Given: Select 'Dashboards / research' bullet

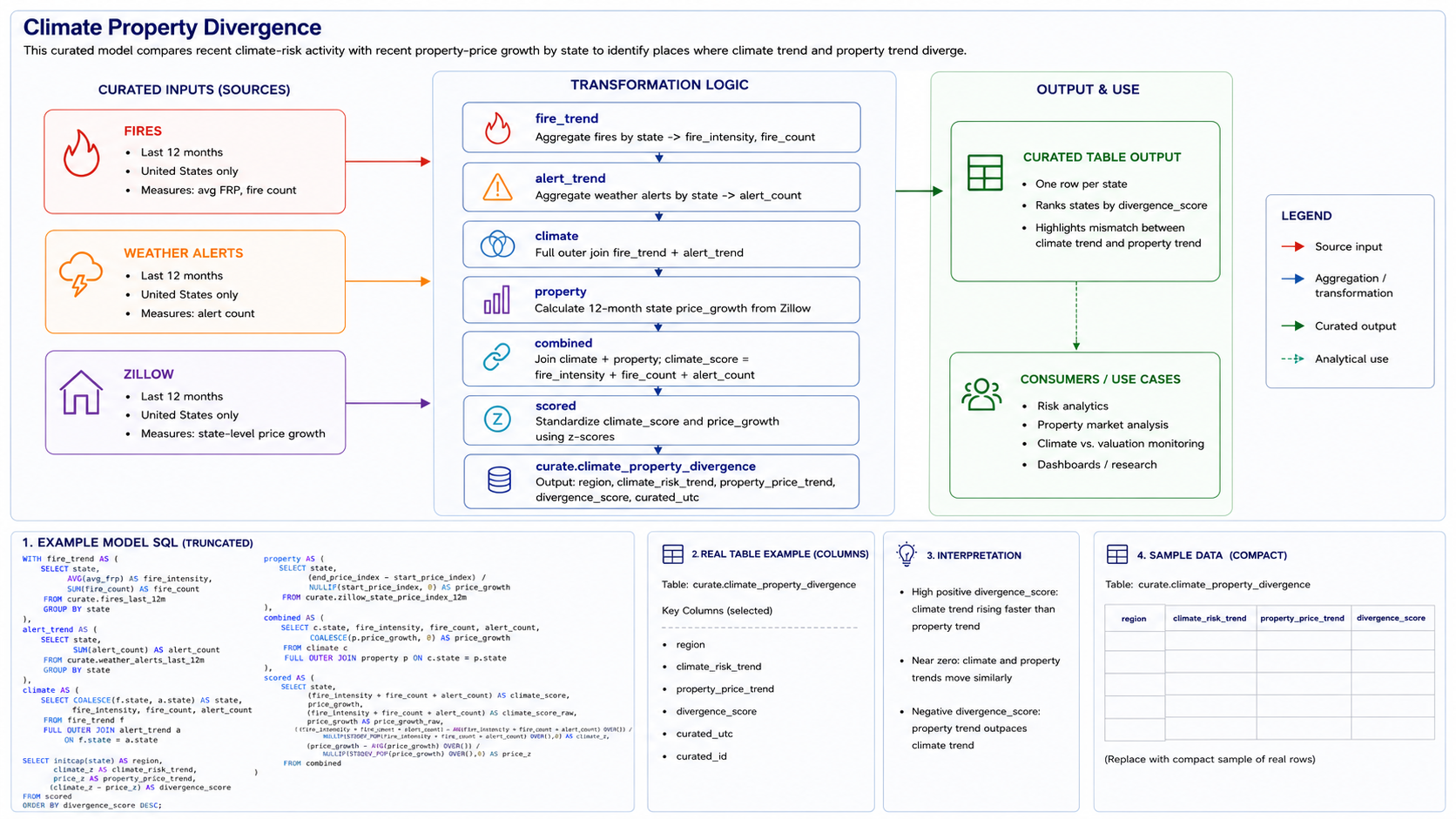Looking at the screenshot, I should coord(1097,465).
